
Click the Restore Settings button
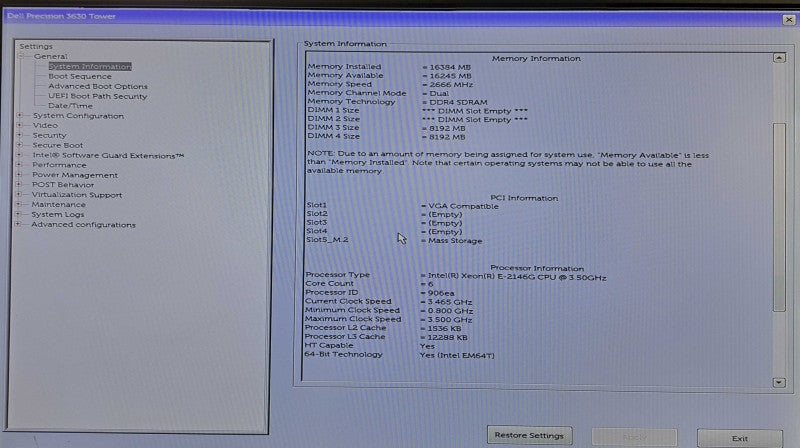point(529,435)
